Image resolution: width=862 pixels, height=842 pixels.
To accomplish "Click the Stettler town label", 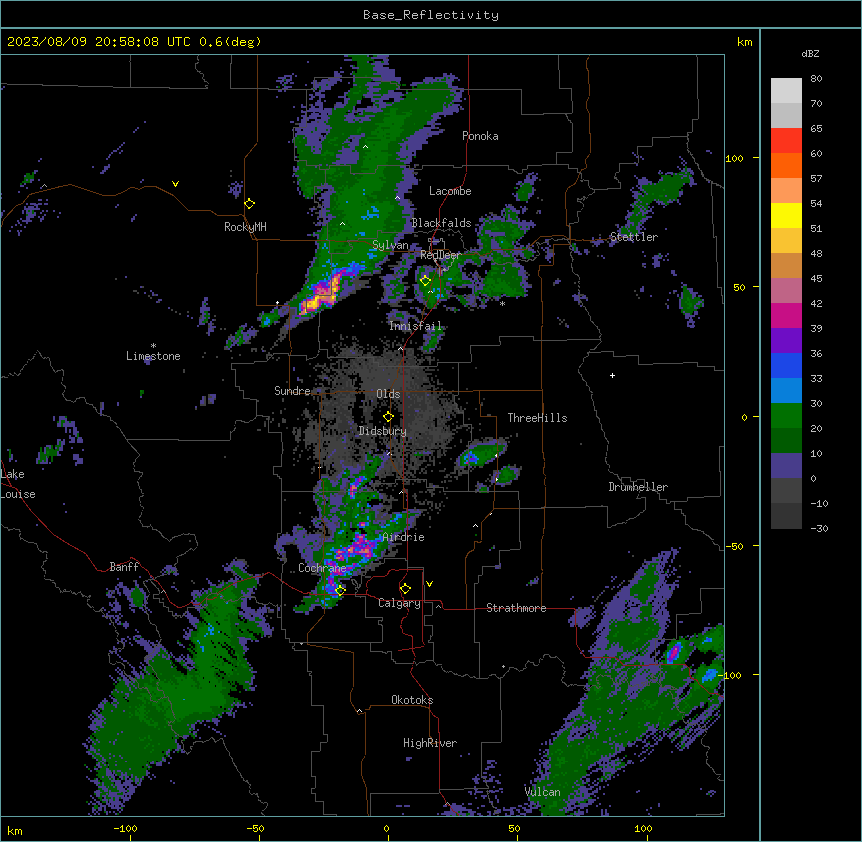I will point(634,237).
